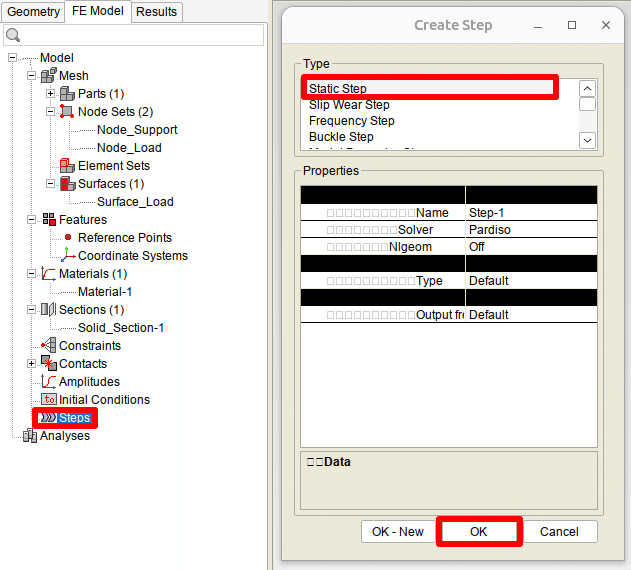Click the Analyses icon
Viewport: 631px width, 570px height.
pos(30,435)
